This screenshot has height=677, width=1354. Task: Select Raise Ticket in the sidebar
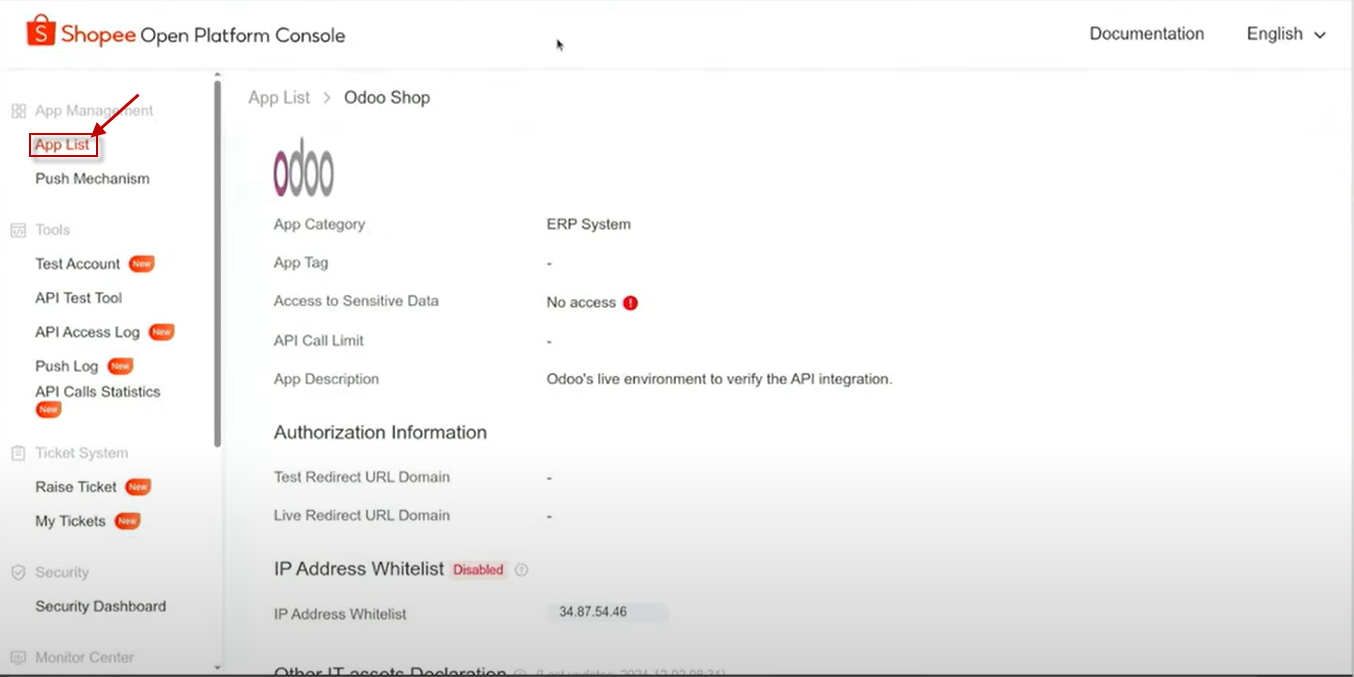click(76, 487)
